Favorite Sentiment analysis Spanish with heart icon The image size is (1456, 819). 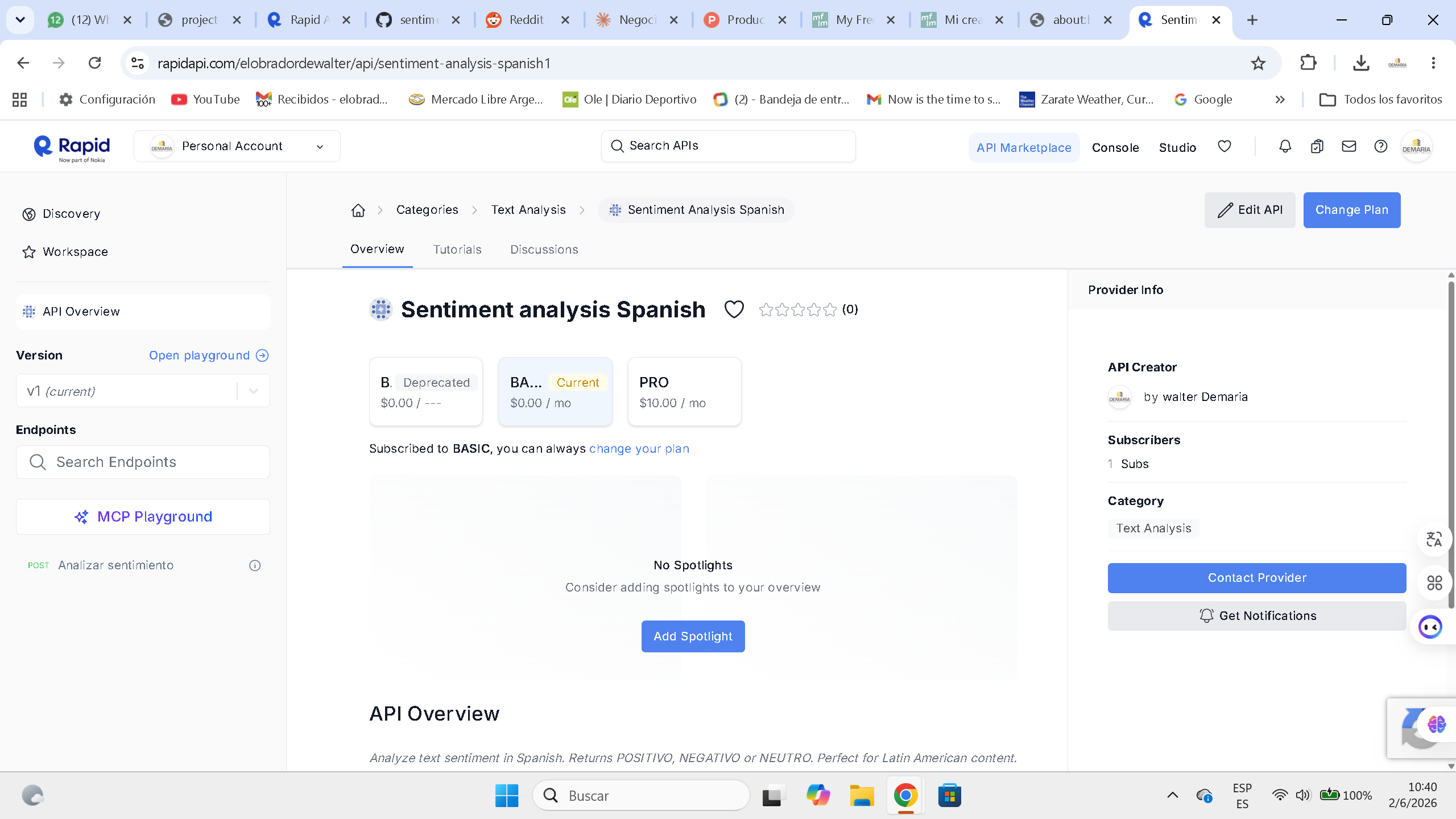(734, 309)
